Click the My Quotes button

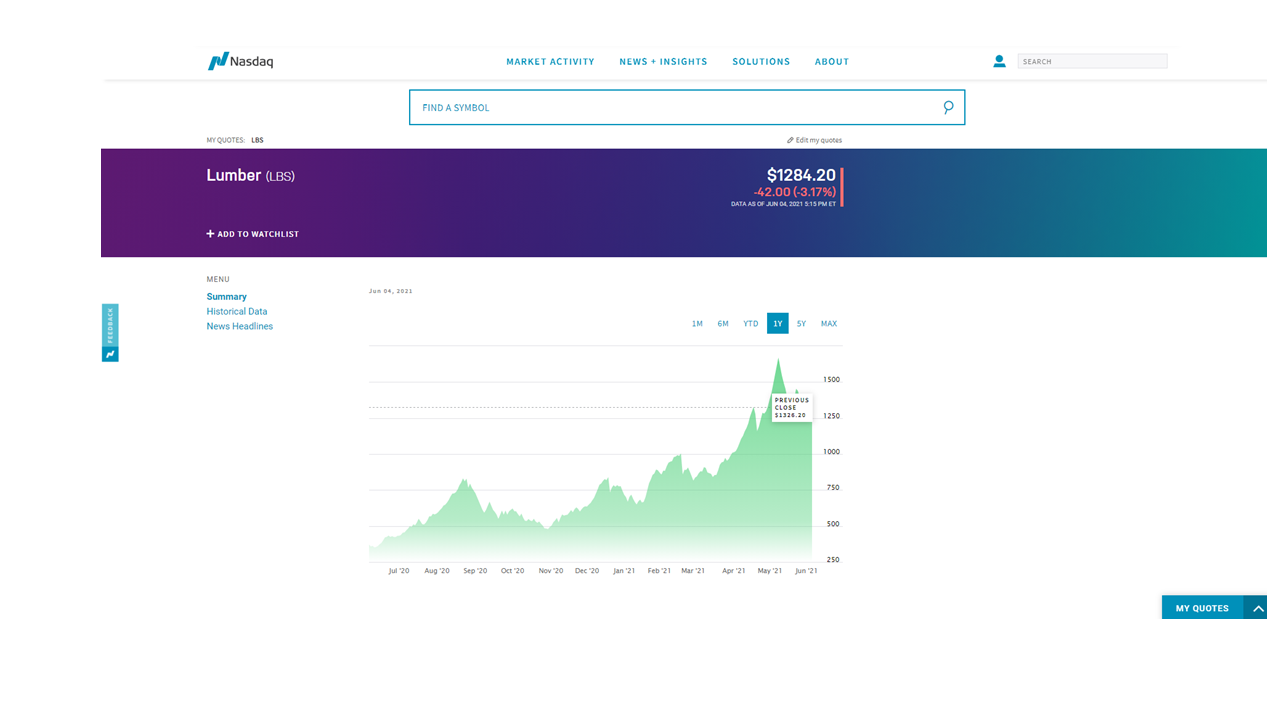(x=1202, y=607)
